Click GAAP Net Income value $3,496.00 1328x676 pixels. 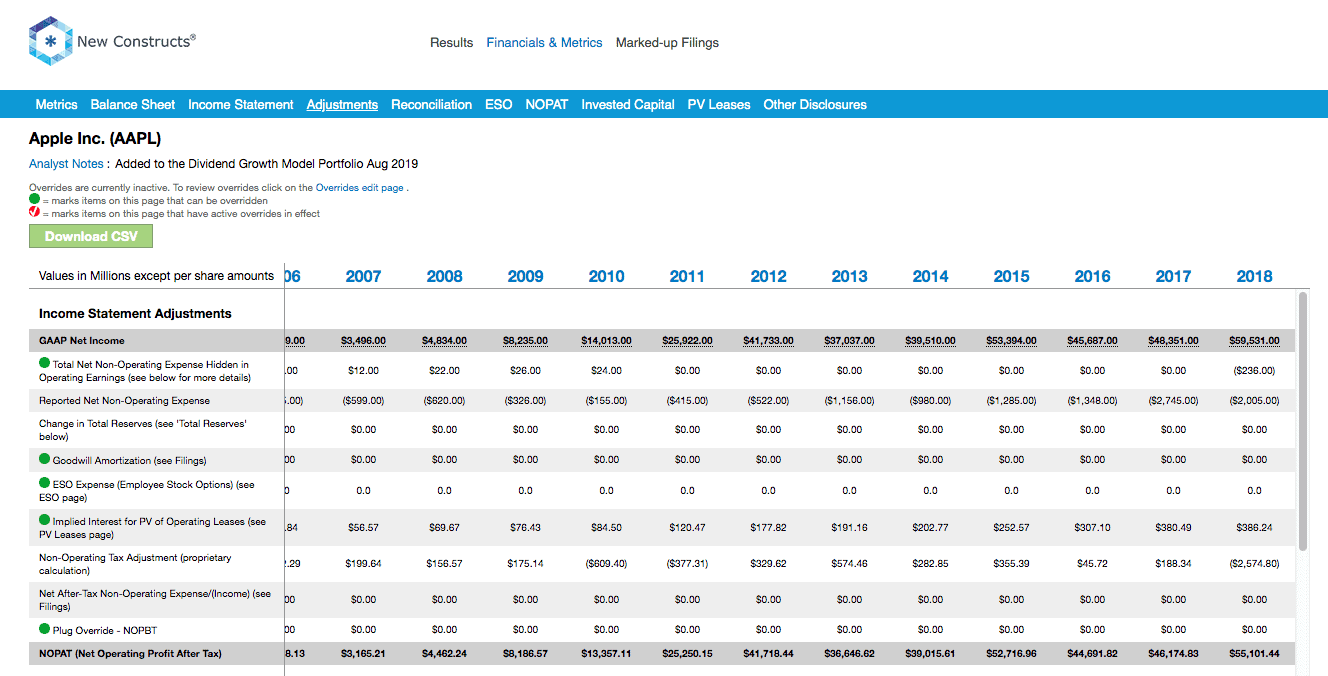363,341
